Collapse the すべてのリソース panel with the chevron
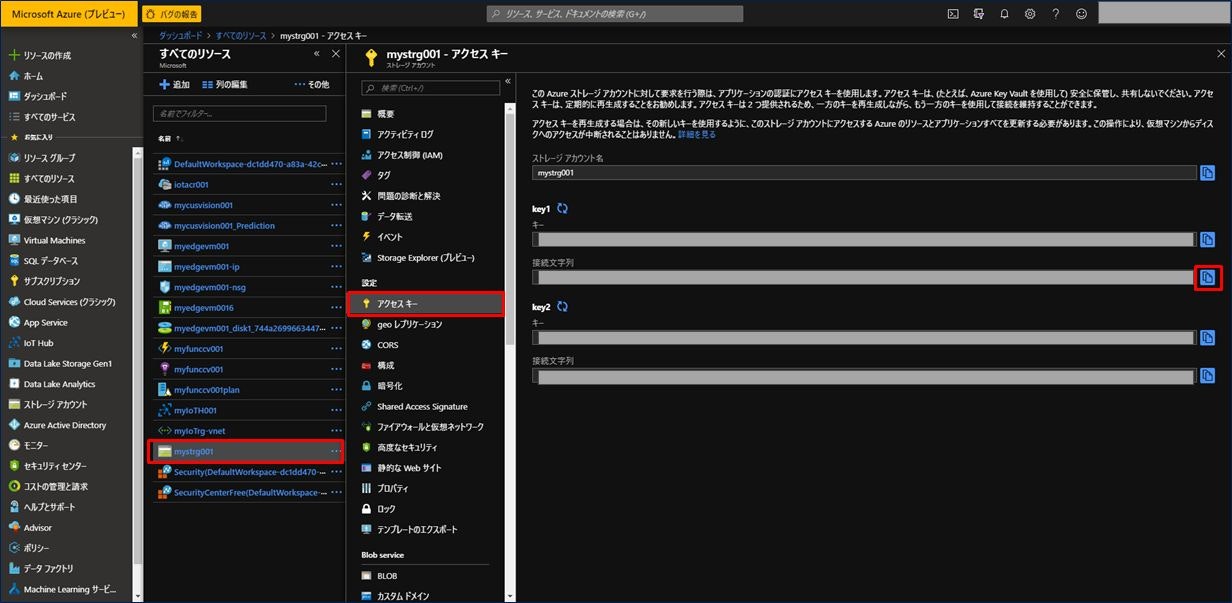 pyautogui.click(x=317, y=55)
